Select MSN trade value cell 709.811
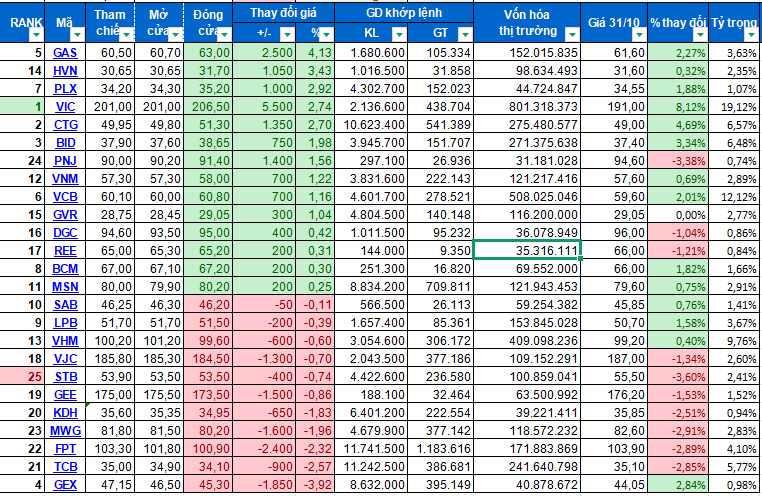This screenshot has height=496, width=762. click(440, 286)
